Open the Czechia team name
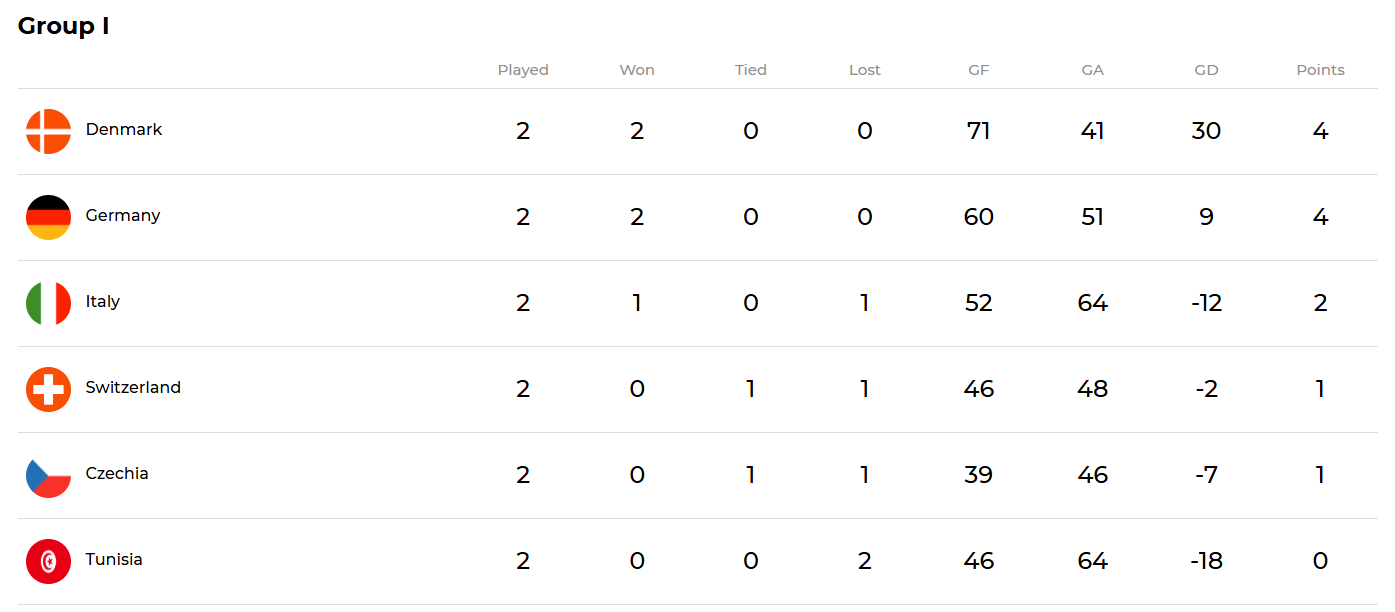This screenshot has width=1395, height=612. 117,473
